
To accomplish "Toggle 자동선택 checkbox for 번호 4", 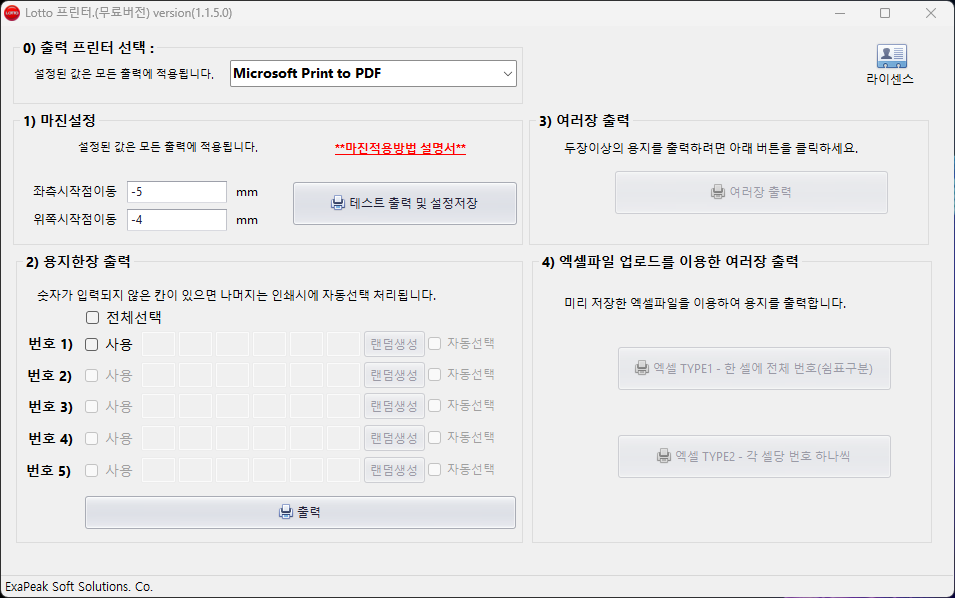I will [435, 437].
